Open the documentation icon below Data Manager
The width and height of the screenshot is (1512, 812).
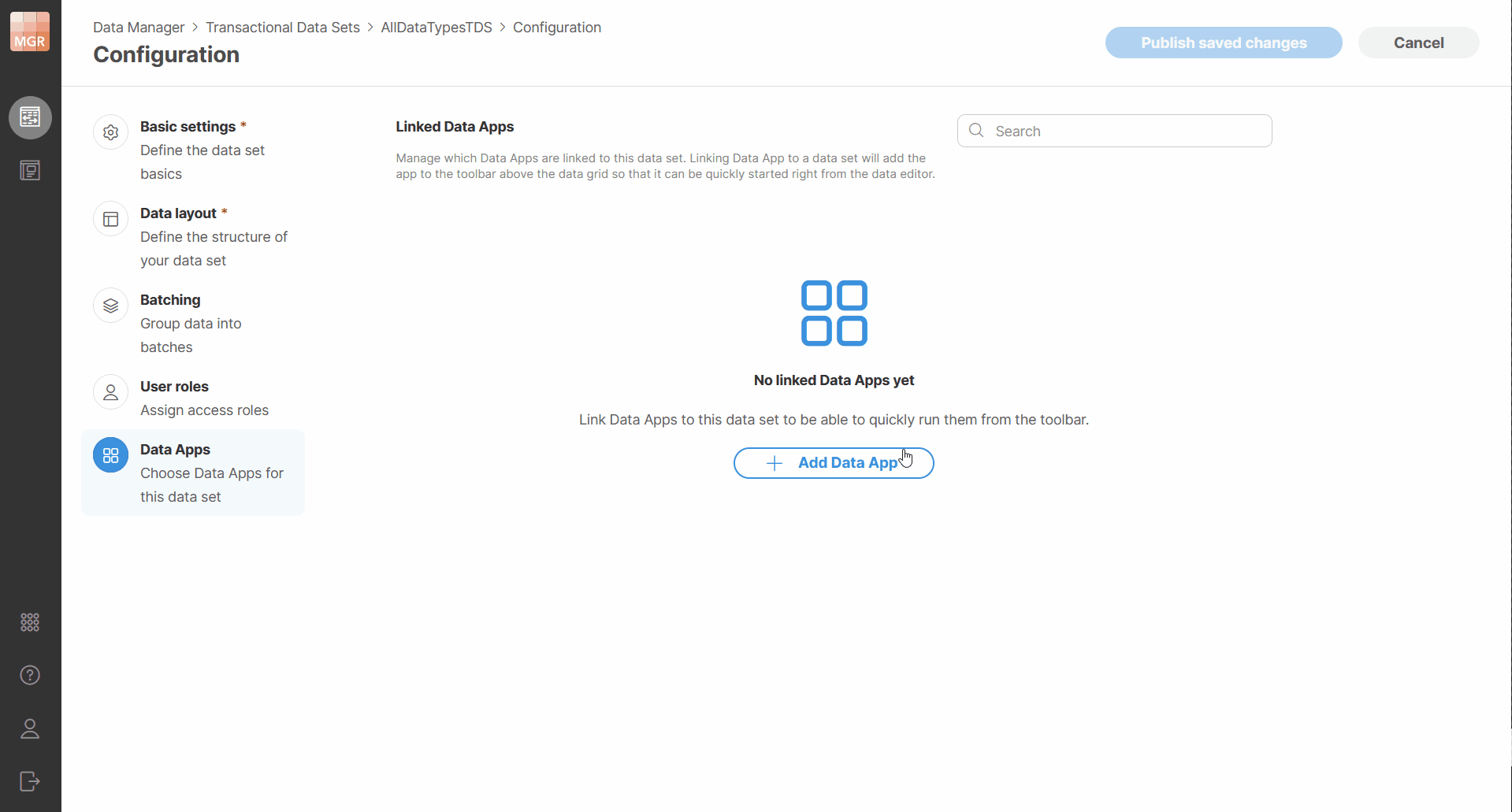(x=29, y=169)
